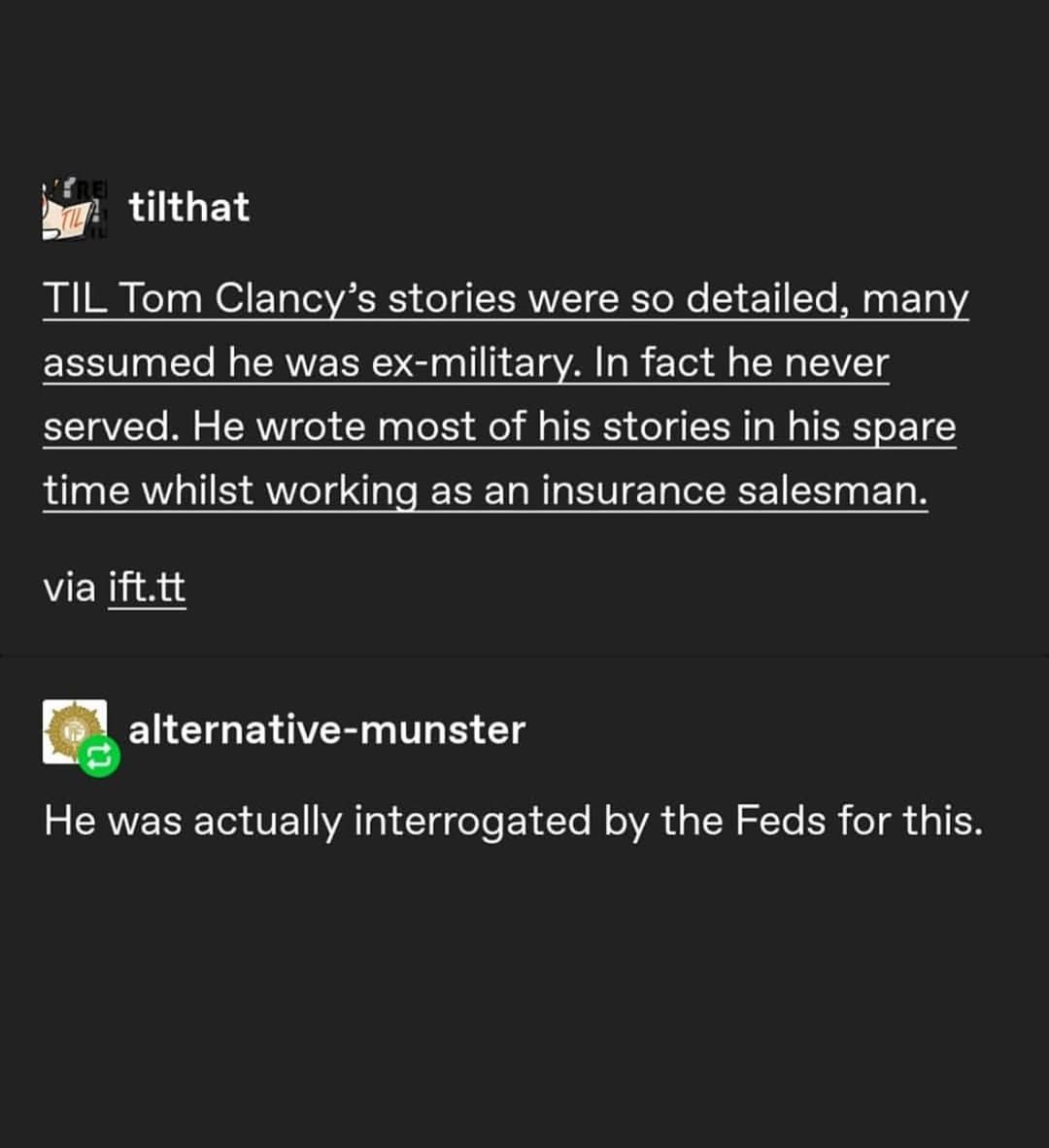This screenshot has width=1049, height=1148.
Task: Select the reply text about the Feds
Action: click(513, 821)
